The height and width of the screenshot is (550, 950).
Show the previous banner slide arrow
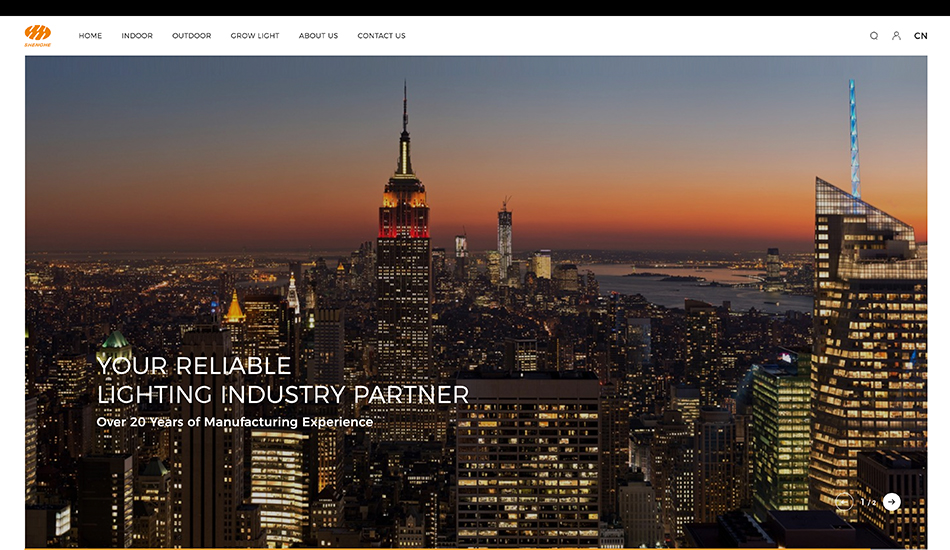[x=843, y=502]
